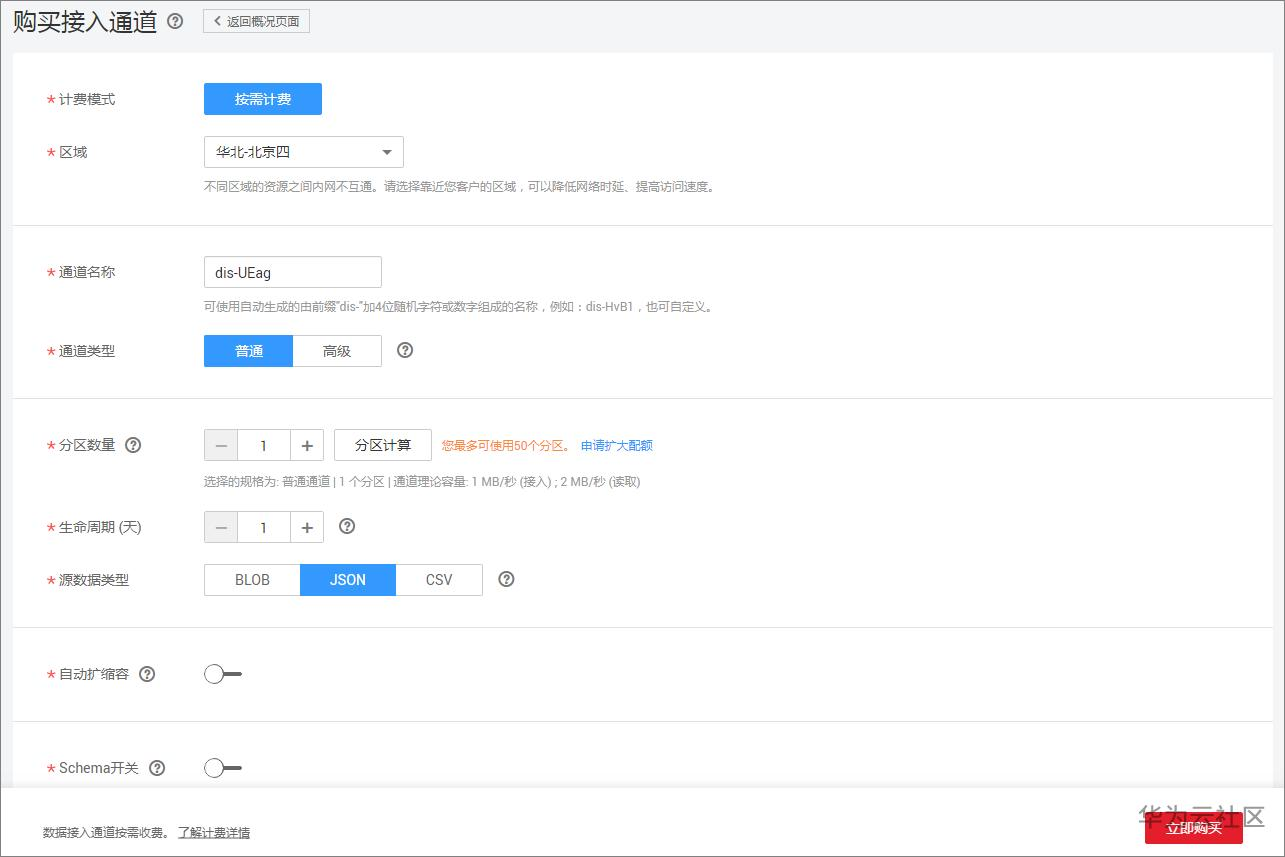Open the question mark beside 源数据类型 options
Screen dimensions: 1285x857
click(x=506, y=579)
